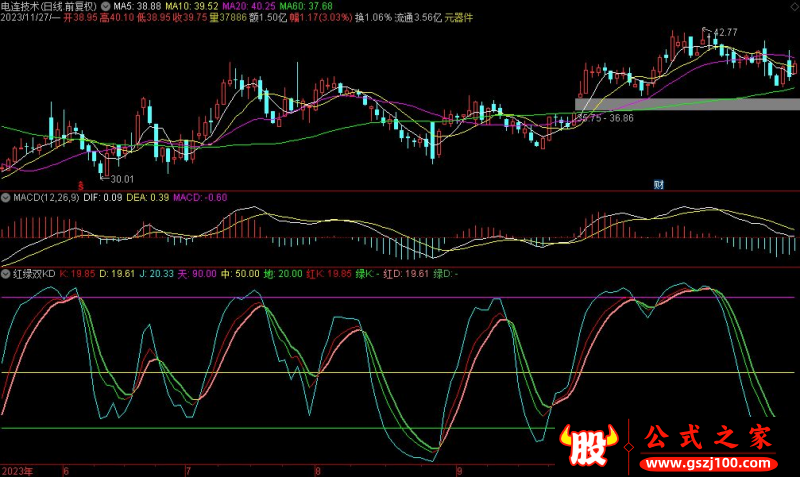Open the 电连技术(日线 前复权) title dropdown
Screen dimensions: 800x477
click(50, 6)
